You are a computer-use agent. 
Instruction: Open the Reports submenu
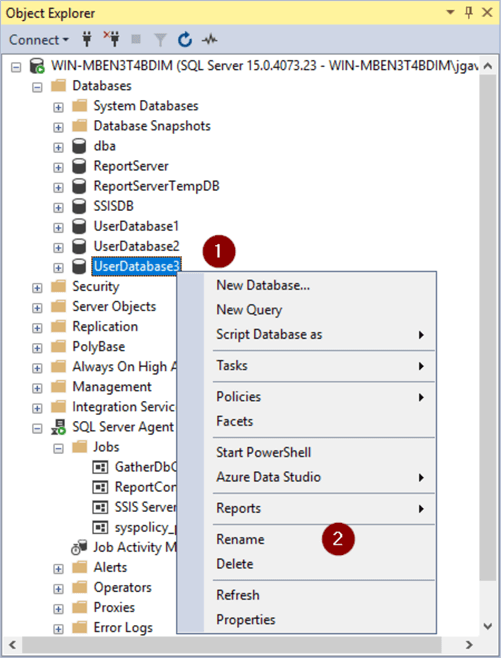tap(320, 508)
